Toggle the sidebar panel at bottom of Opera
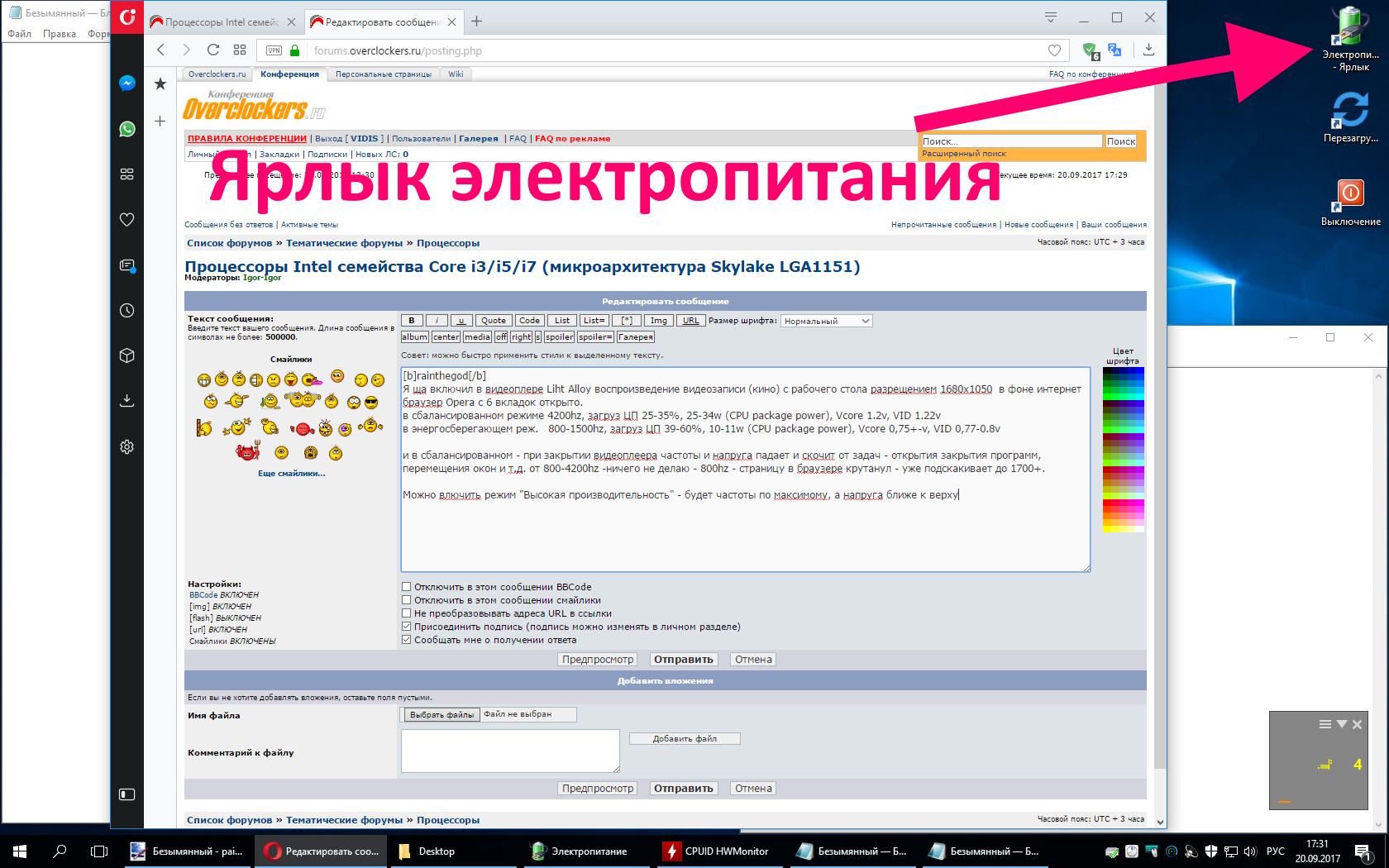The height and width of the screenshot is (868, 1389). pos(127,794)
